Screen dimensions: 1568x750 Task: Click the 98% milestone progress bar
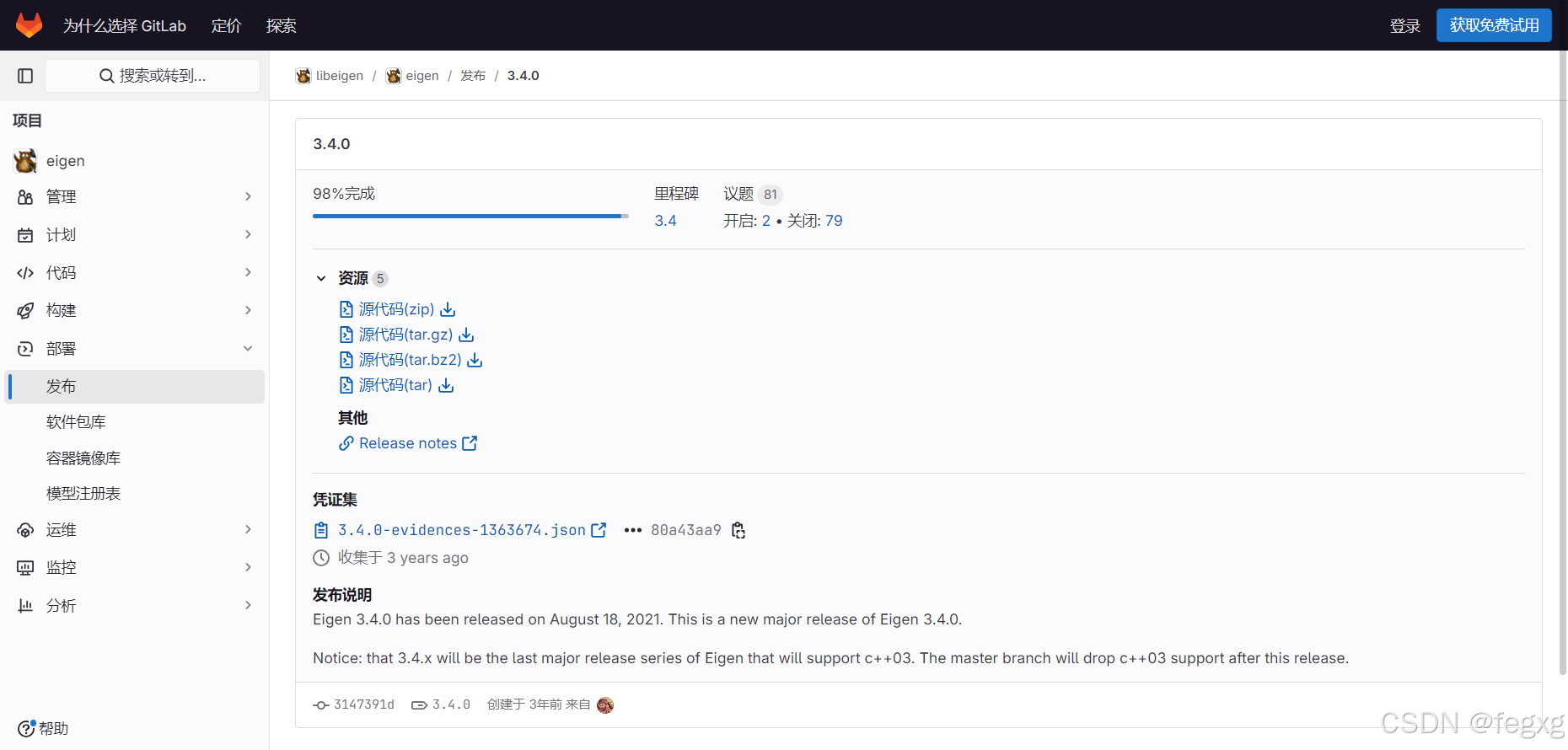(x=470, y=217)
